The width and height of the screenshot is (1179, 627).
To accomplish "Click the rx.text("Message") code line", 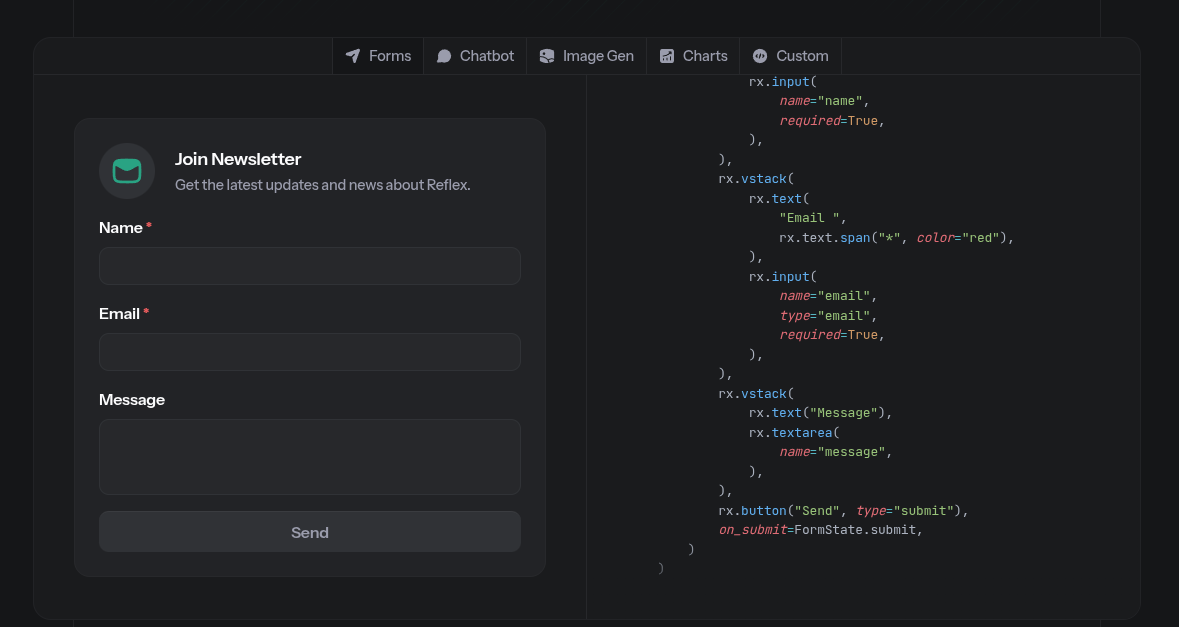I will coord(820,413).
